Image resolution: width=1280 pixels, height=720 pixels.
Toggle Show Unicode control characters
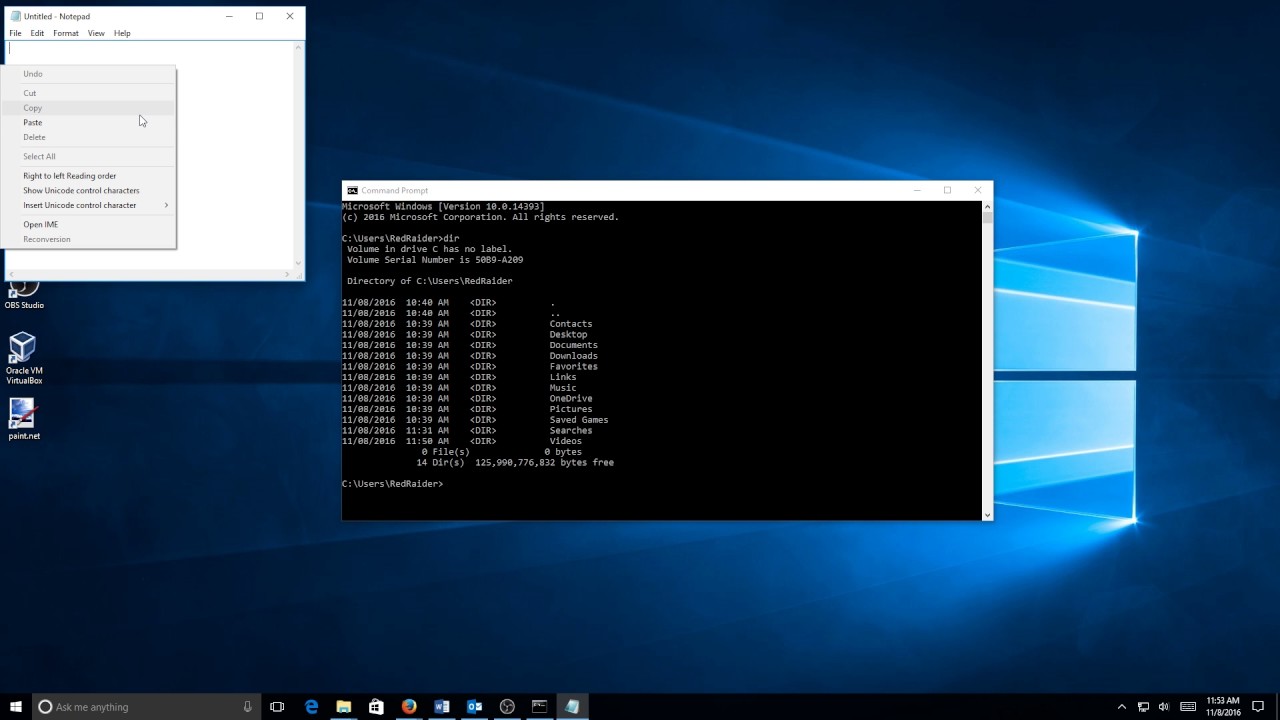(x=90, y=190)
